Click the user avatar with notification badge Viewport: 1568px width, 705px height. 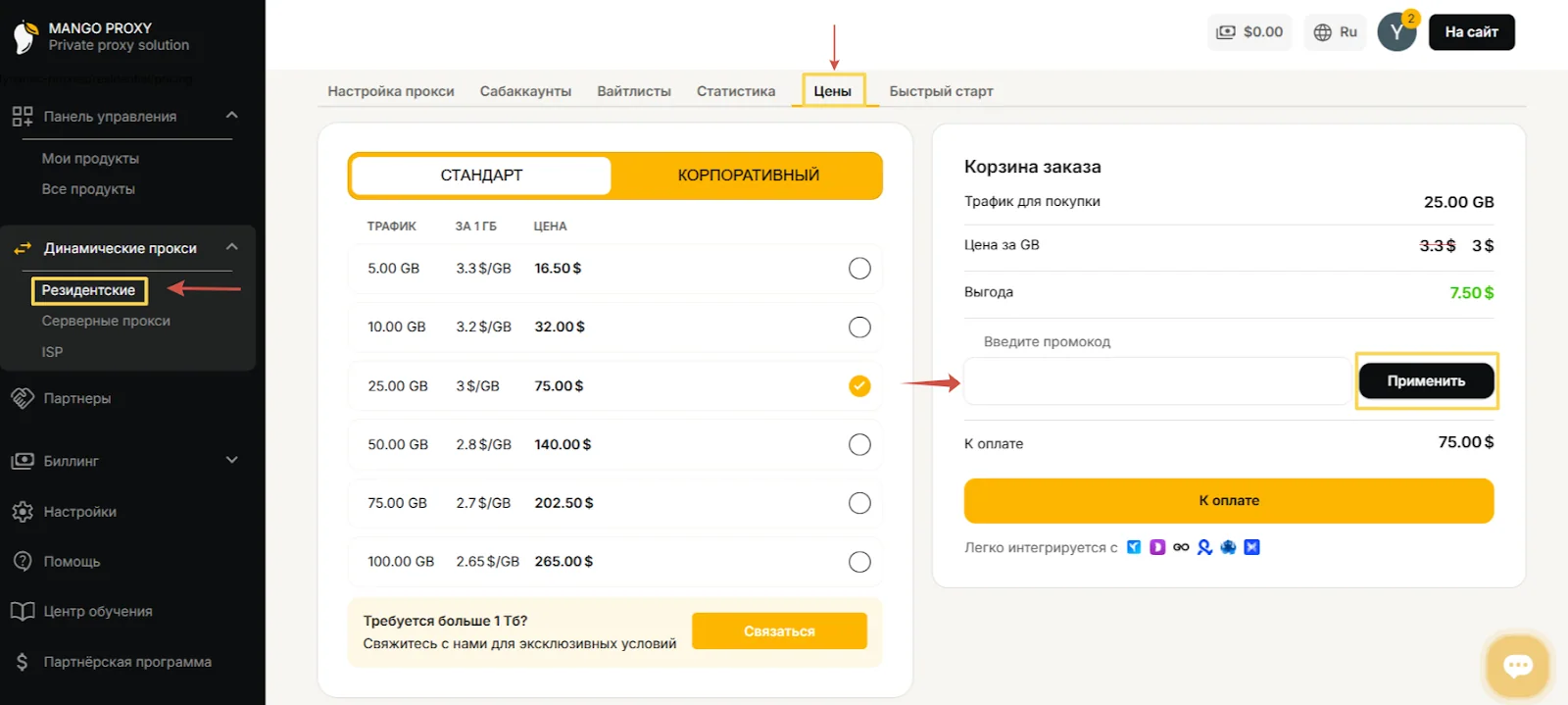click(x=1396, y=32)
